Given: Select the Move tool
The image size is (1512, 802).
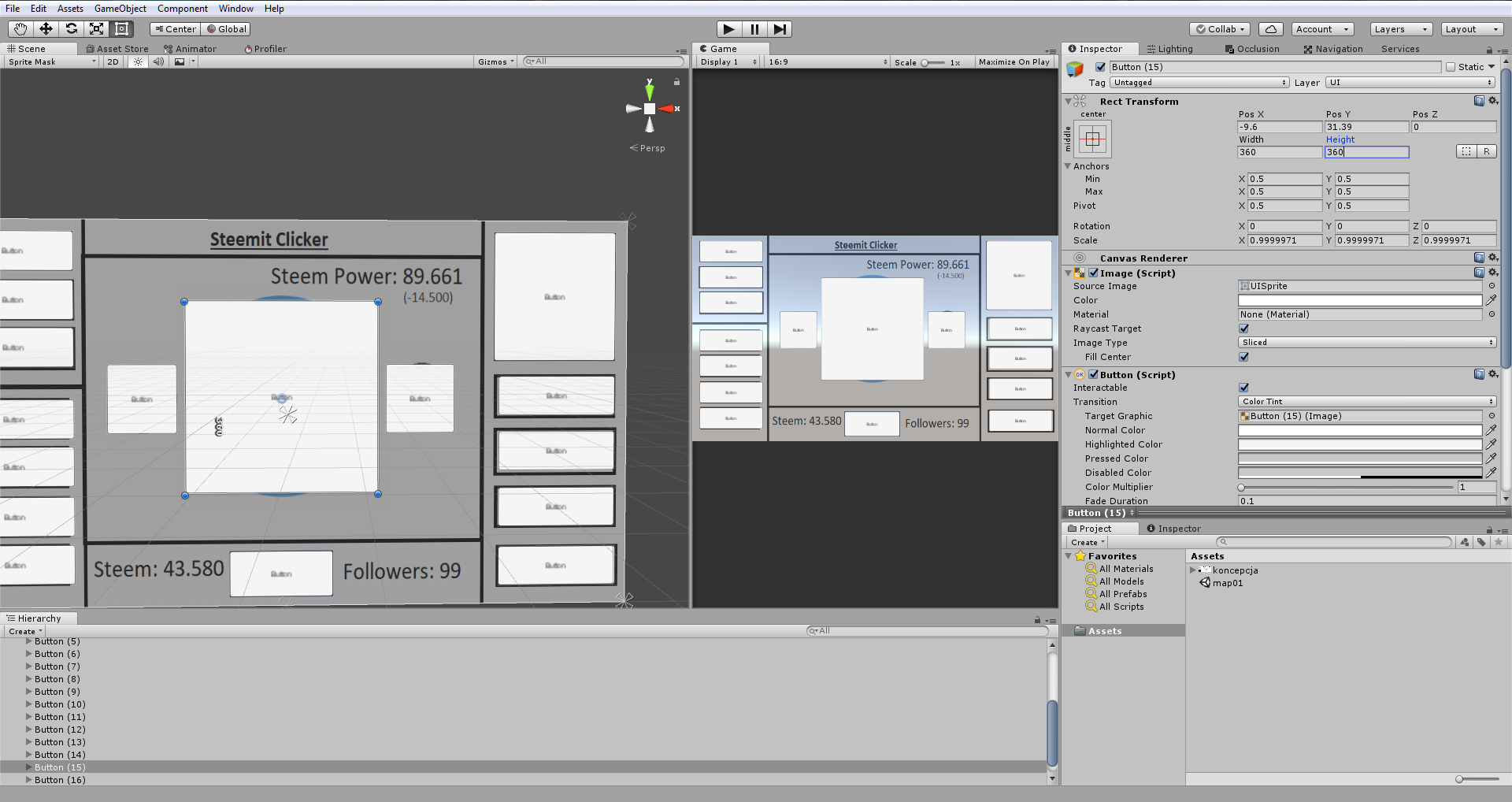Looking at the screenshot, I should tap(46, 29).
